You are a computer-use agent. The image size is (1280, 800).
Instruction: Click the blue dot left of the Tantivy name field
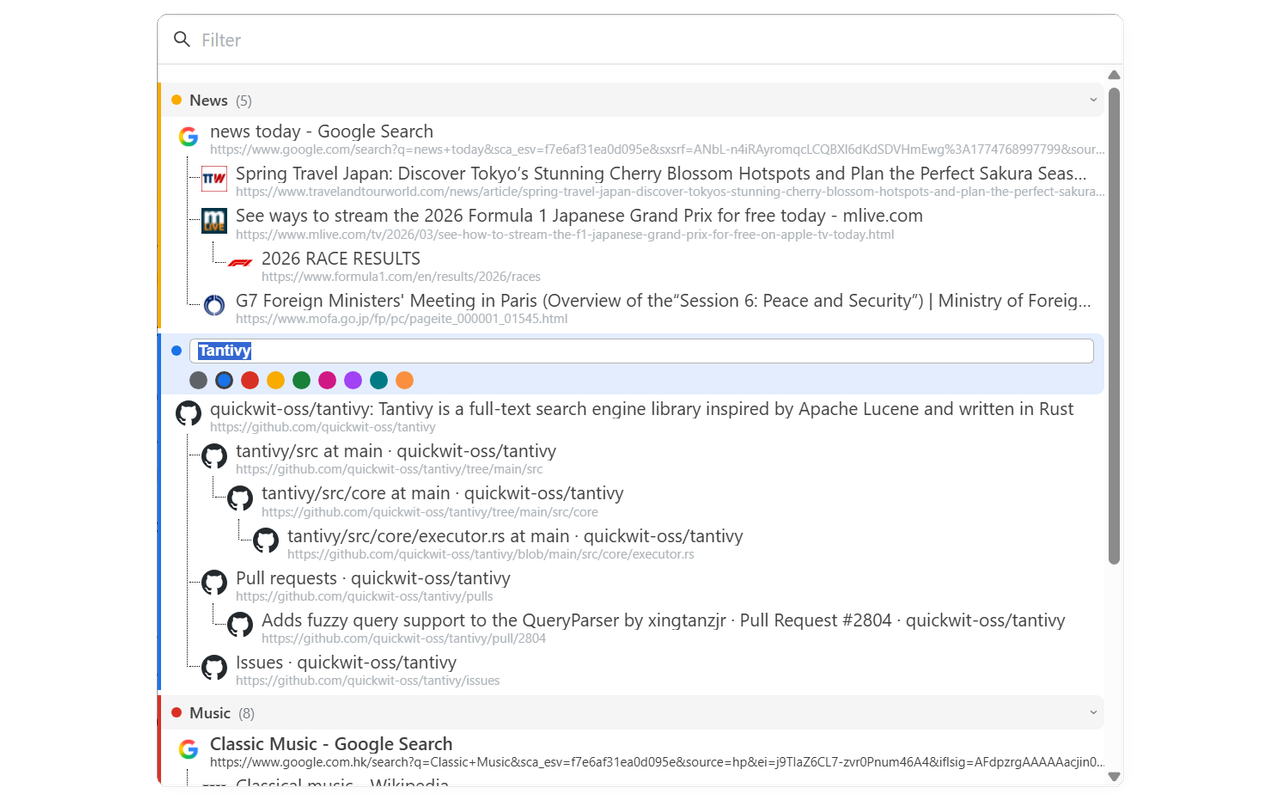tap(176, 351)
